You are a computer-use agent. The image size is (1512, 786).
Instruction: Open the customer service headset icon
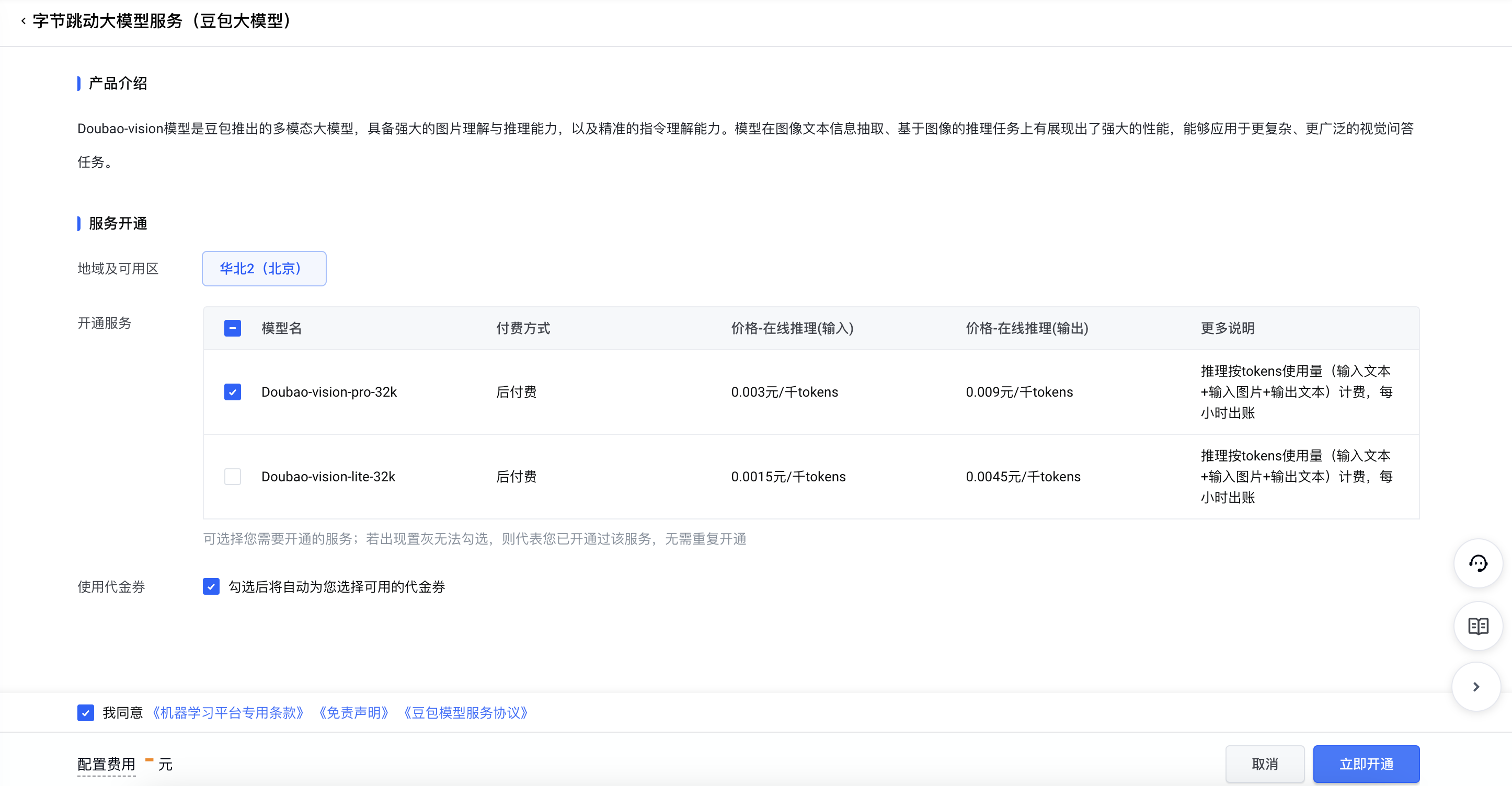pyautogui.click(x=1477, y=564)
